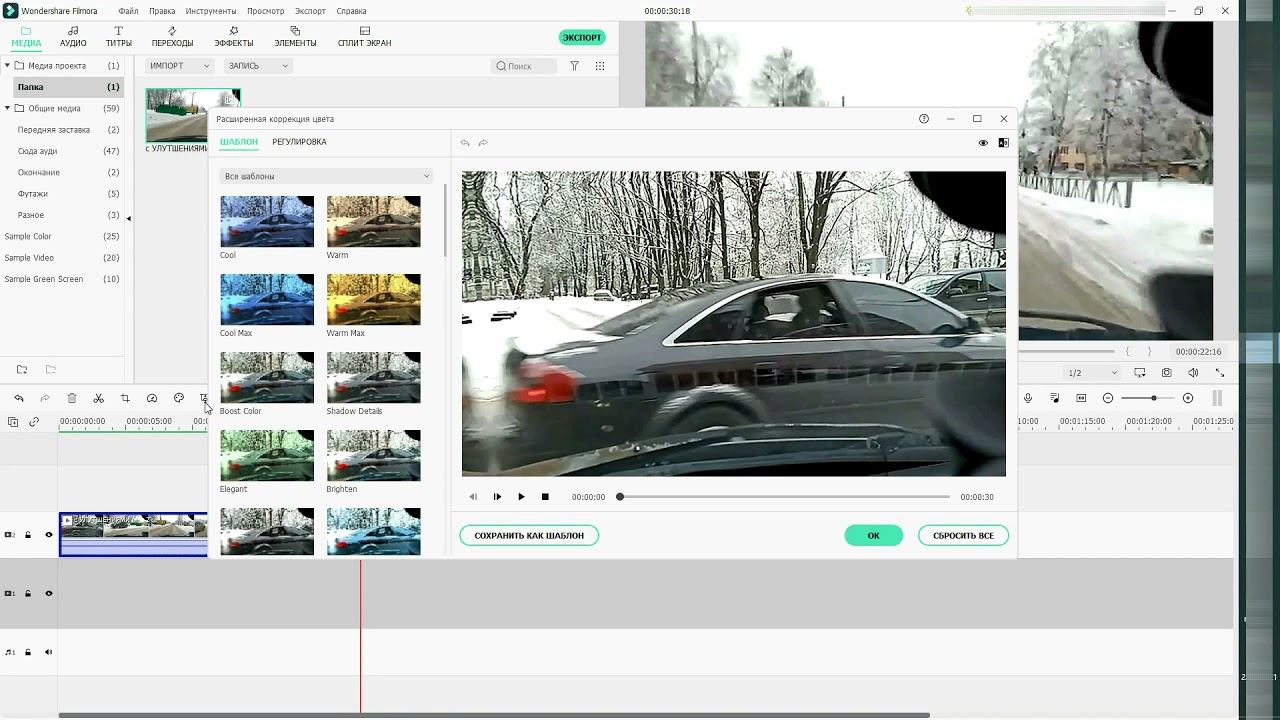Image resolution: width=1280 pixels, height=720 pixels.
Task: Open the Файл menu
Action: [x=128, y=11]
